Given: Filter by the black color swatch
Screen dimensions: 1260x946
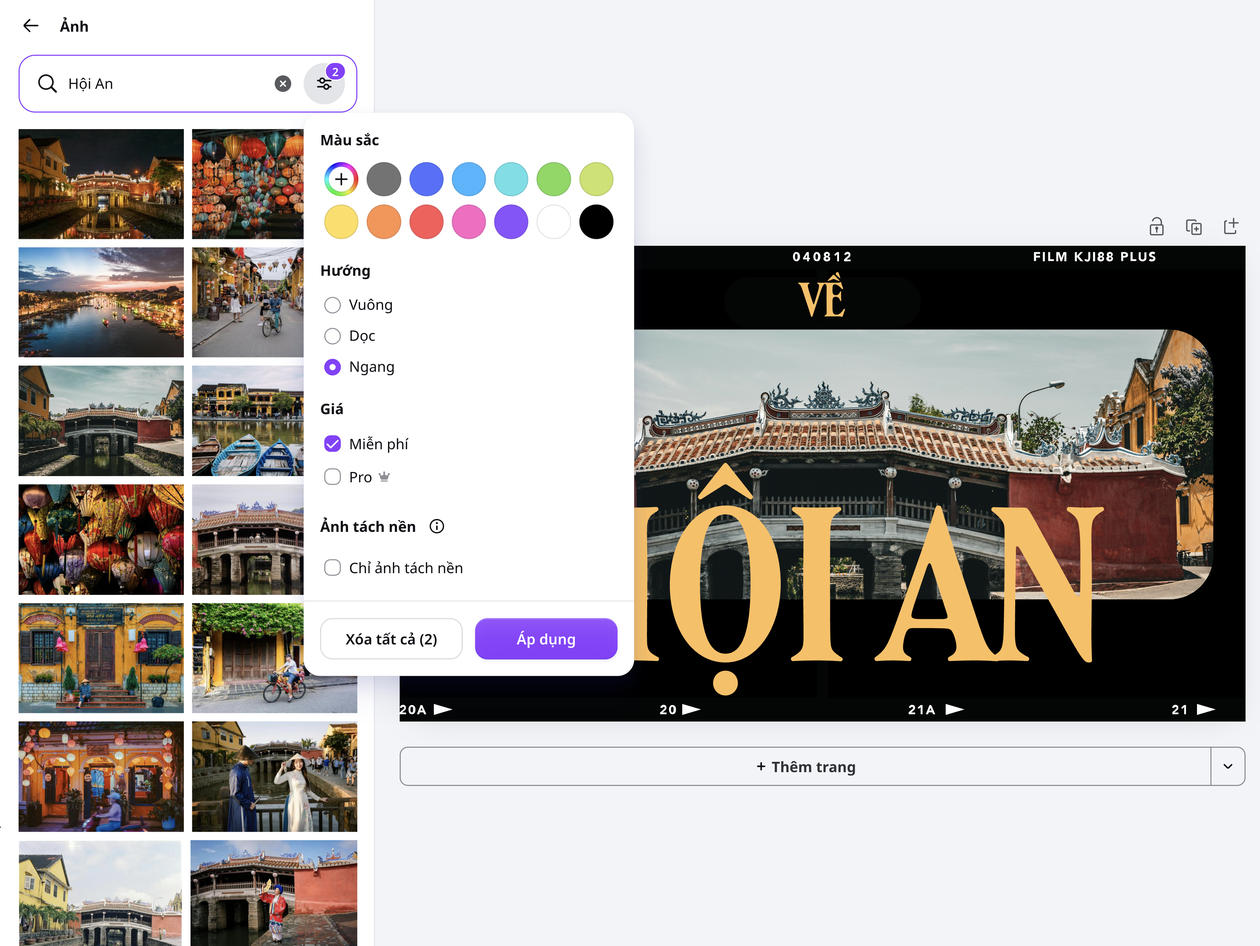Looking at the screenshot, I should click(x=596, y=222).
